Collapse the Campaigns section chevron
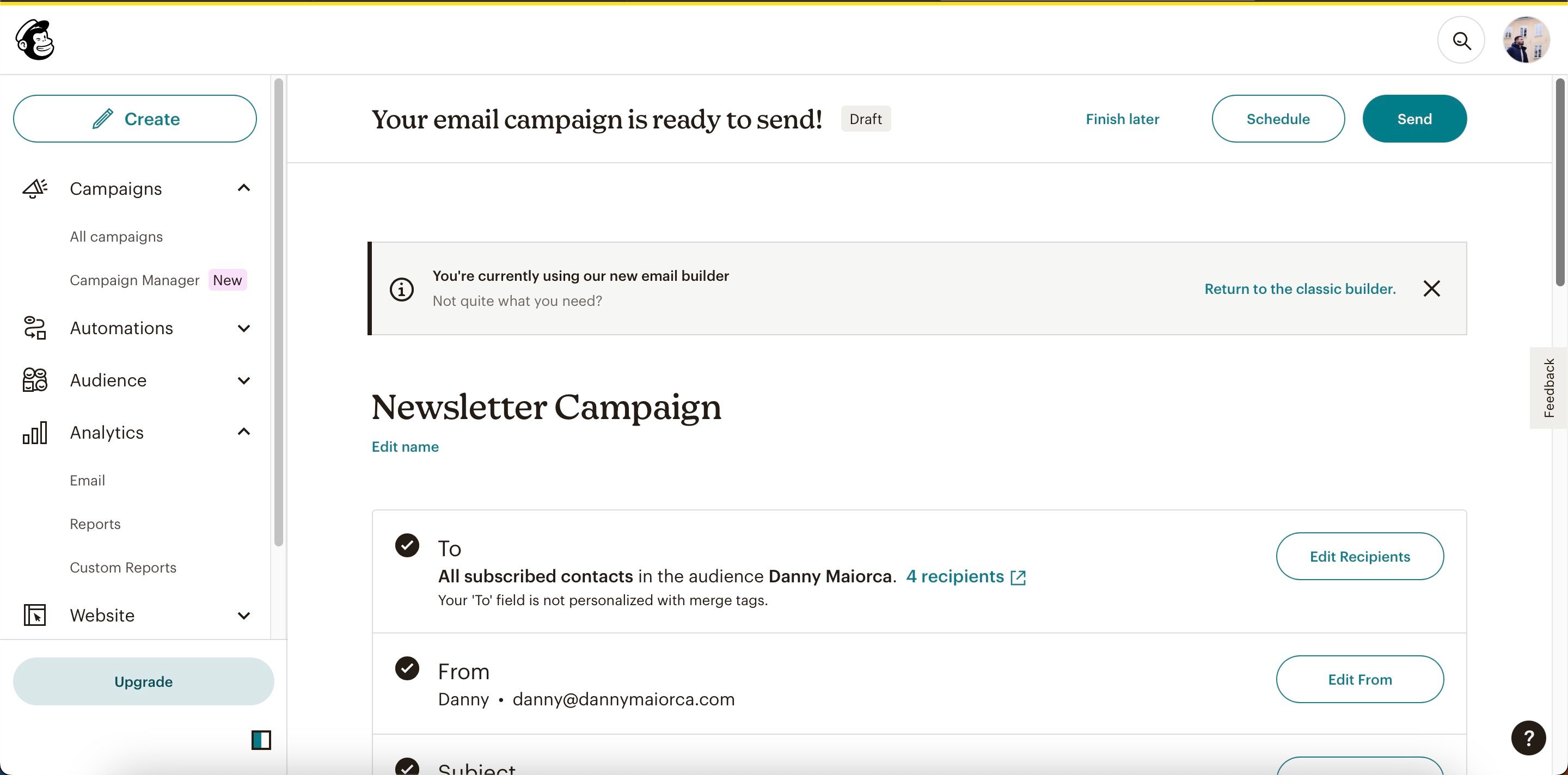The height and width of the screenshot is (775, 1568). click(x=244, y=188)
